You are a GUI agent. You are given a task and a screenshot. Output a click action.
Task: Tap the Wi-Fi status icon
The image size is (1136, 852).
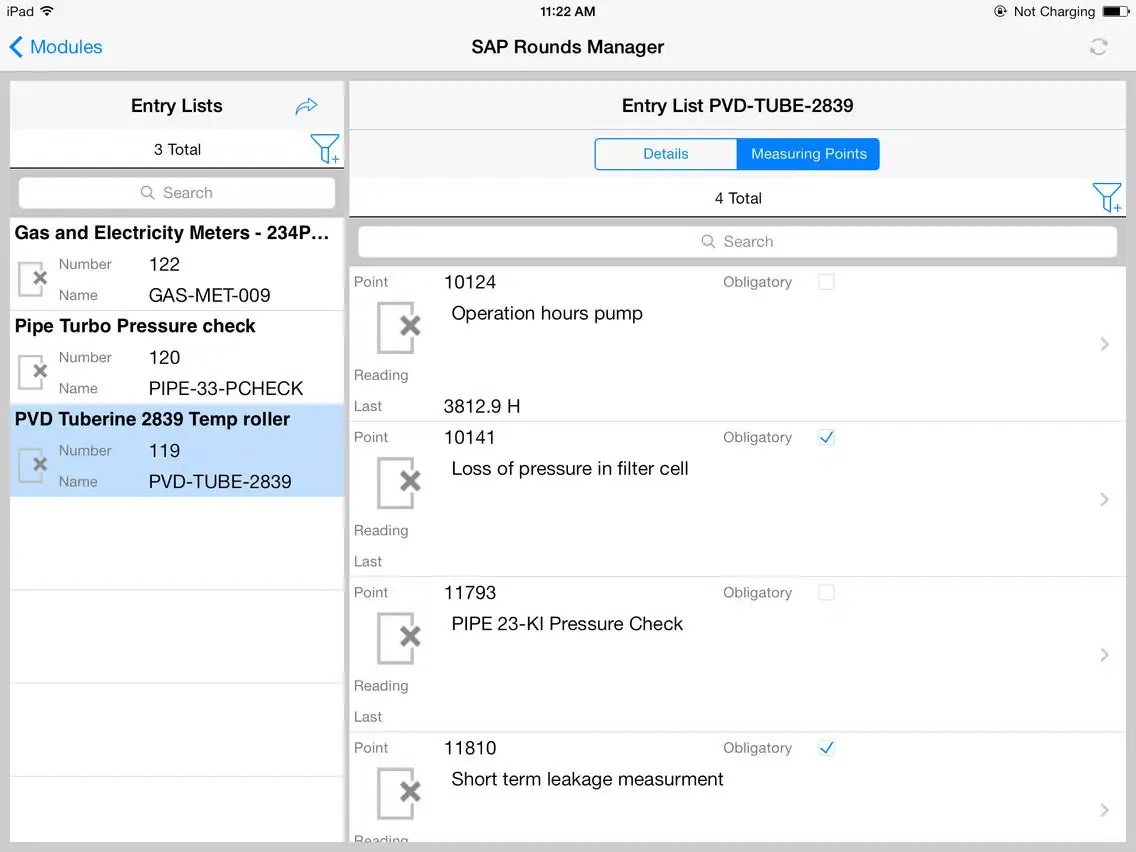coord(47,11)
